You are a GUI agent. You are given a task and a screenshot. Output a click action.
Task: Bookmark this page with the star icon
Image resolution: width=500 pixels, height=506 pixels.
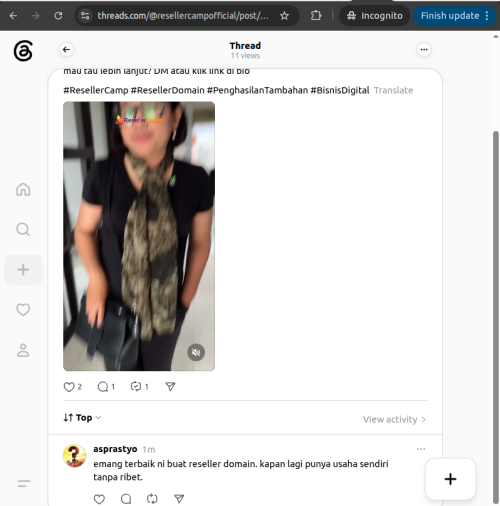(x=284, y=16)
